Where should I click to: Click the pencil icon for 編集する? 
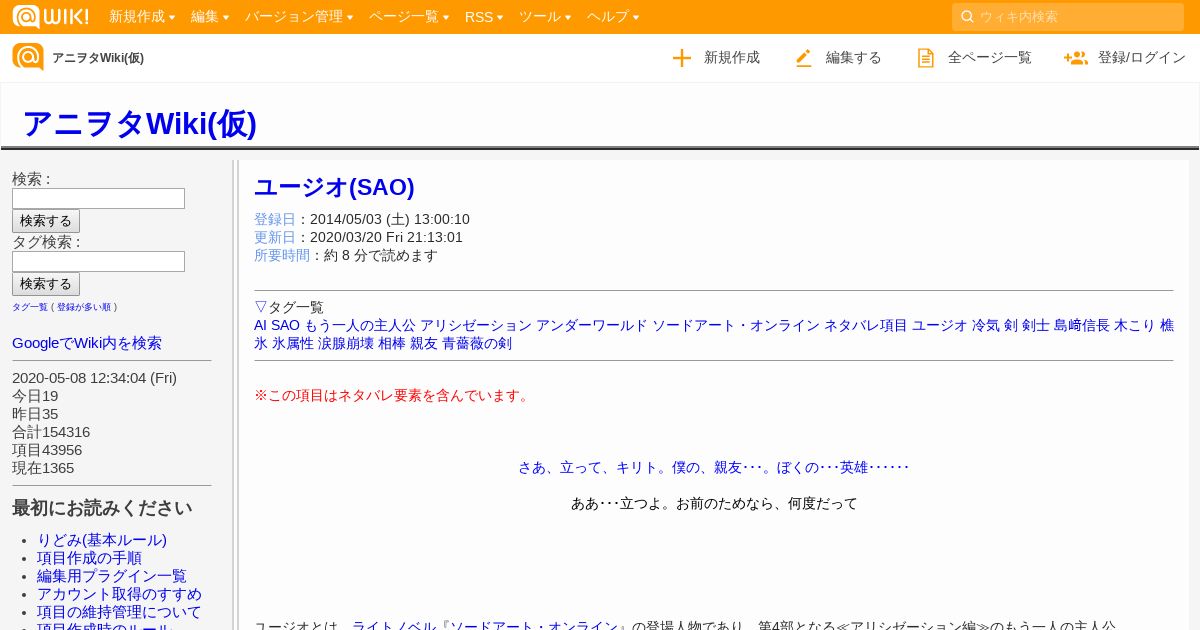[804, 58]
